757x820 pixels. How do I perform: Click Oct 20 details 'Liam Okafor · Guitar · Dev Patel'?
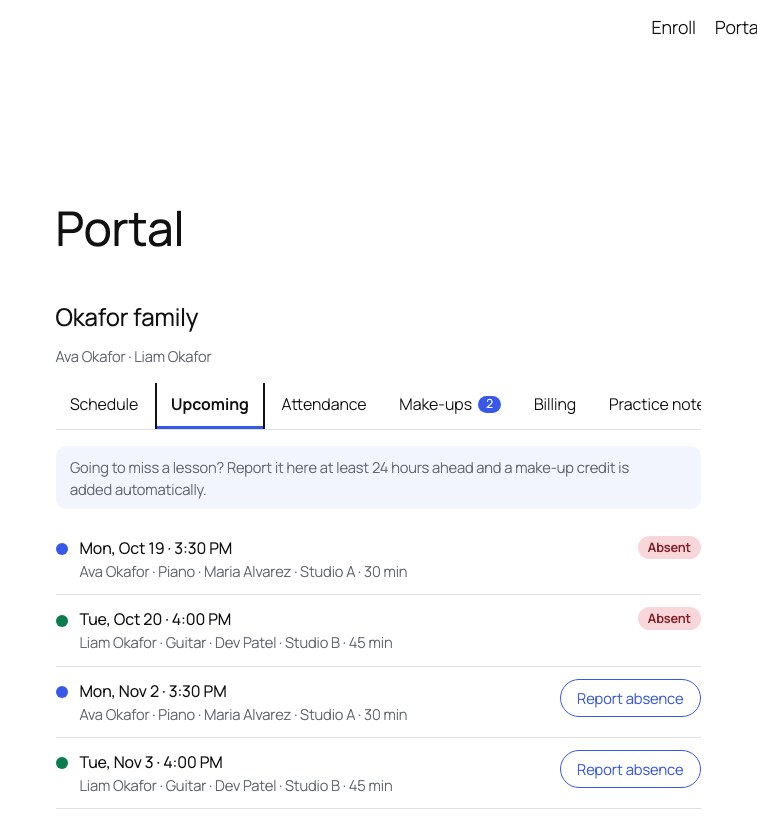(178, 643)
